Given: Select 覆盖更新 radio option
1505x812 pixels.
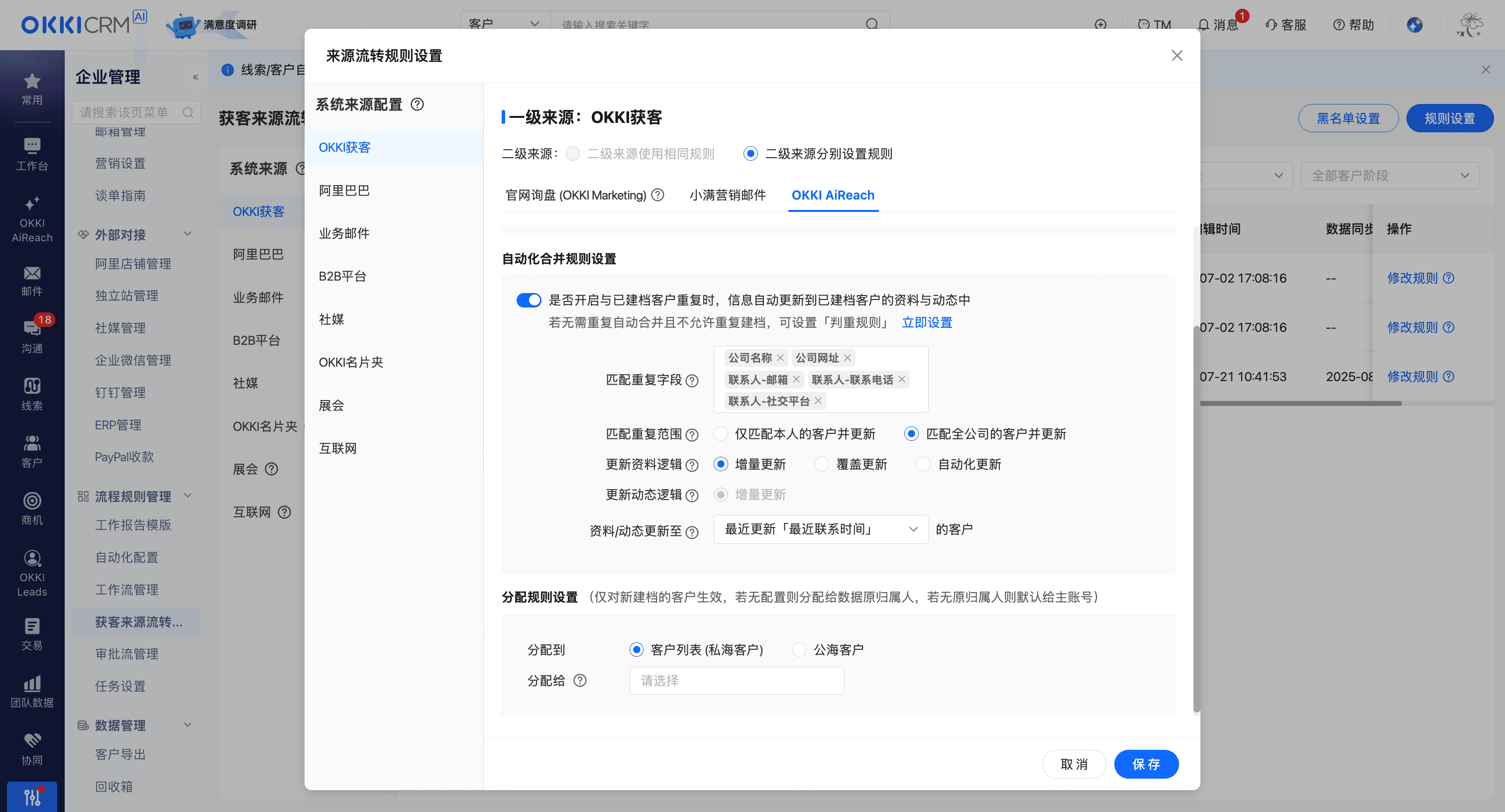Looking at the screenshot, I should (822, 464).
